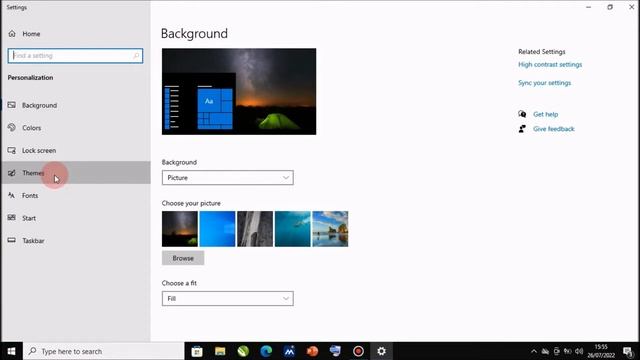Click the Fonts icon in the sidebar
Image resolution: width=640 pixels, height=360 pixels.
[x=12, y=195]
